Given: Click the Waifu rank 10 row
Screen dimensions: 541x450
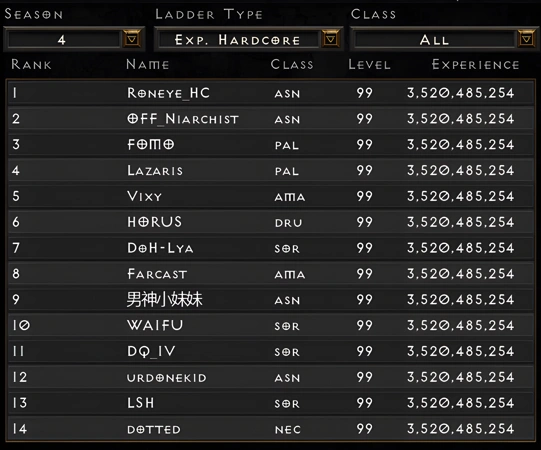Looking at the screenshot, I should (x=271, y=325).
